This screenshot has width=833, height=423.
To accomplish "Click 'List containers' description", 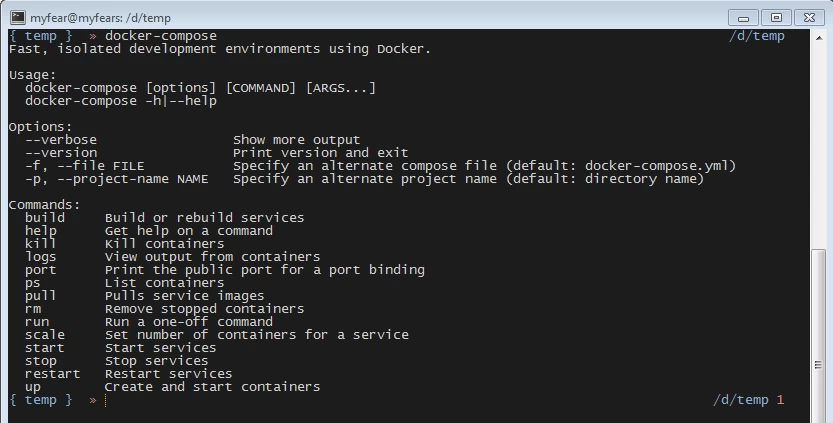I will 165,283.
